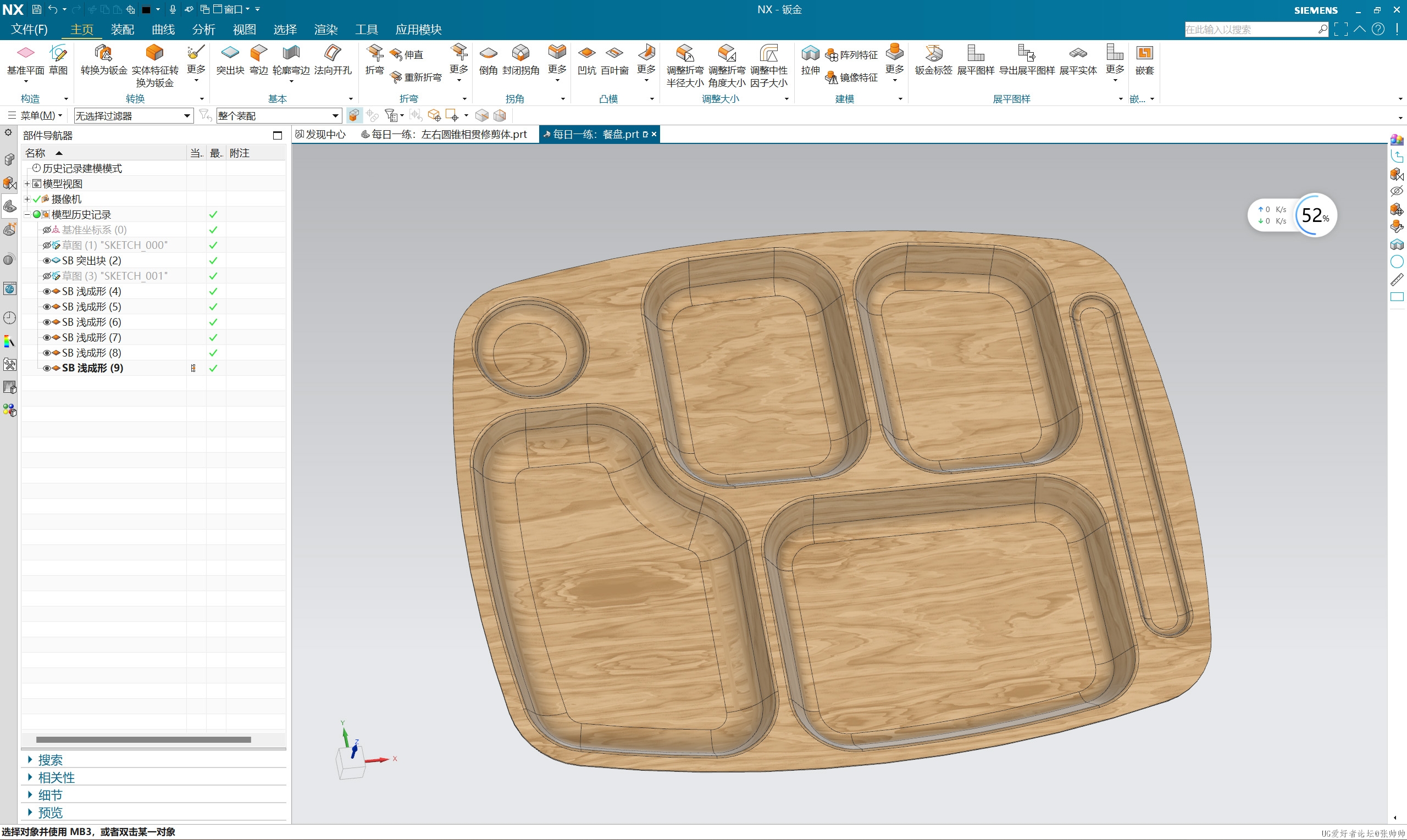The image size is (1407, 840).
Task: Toggle visibility of SB 浅成形 (7)
Action: click(x=46, y=337)
